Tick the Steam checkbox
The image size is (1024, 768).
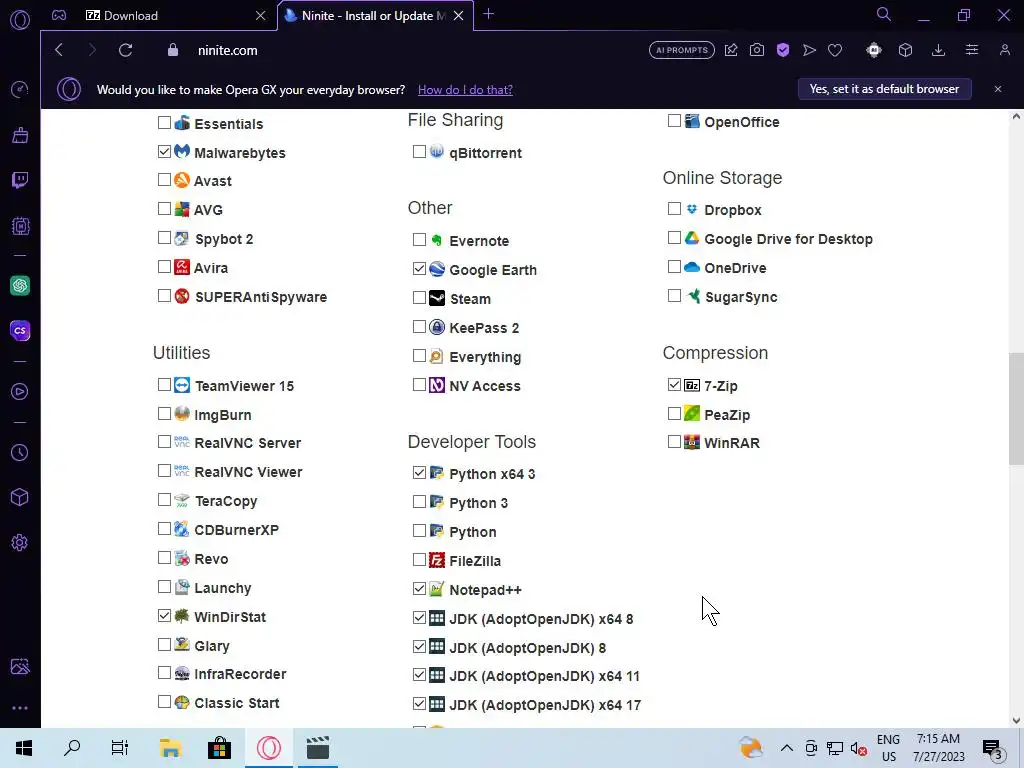(x=419, y=298)
